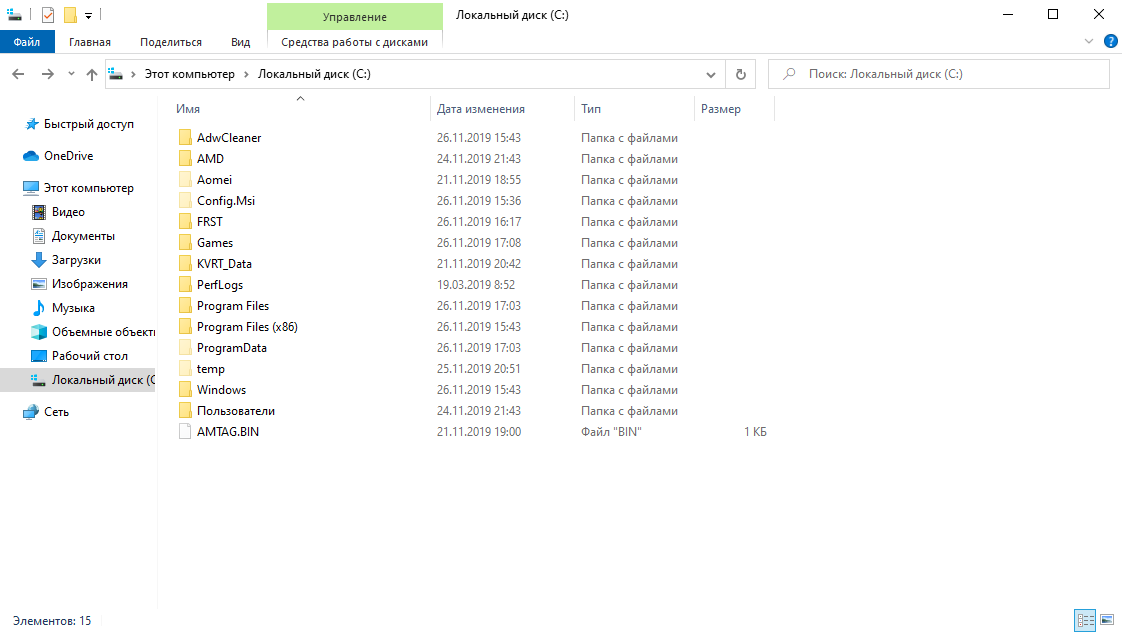Image resolution: width=1123 pixels, height=633 pixels.
Task: Open the AdwCleaner folder icon
Action: pos(185,137)
